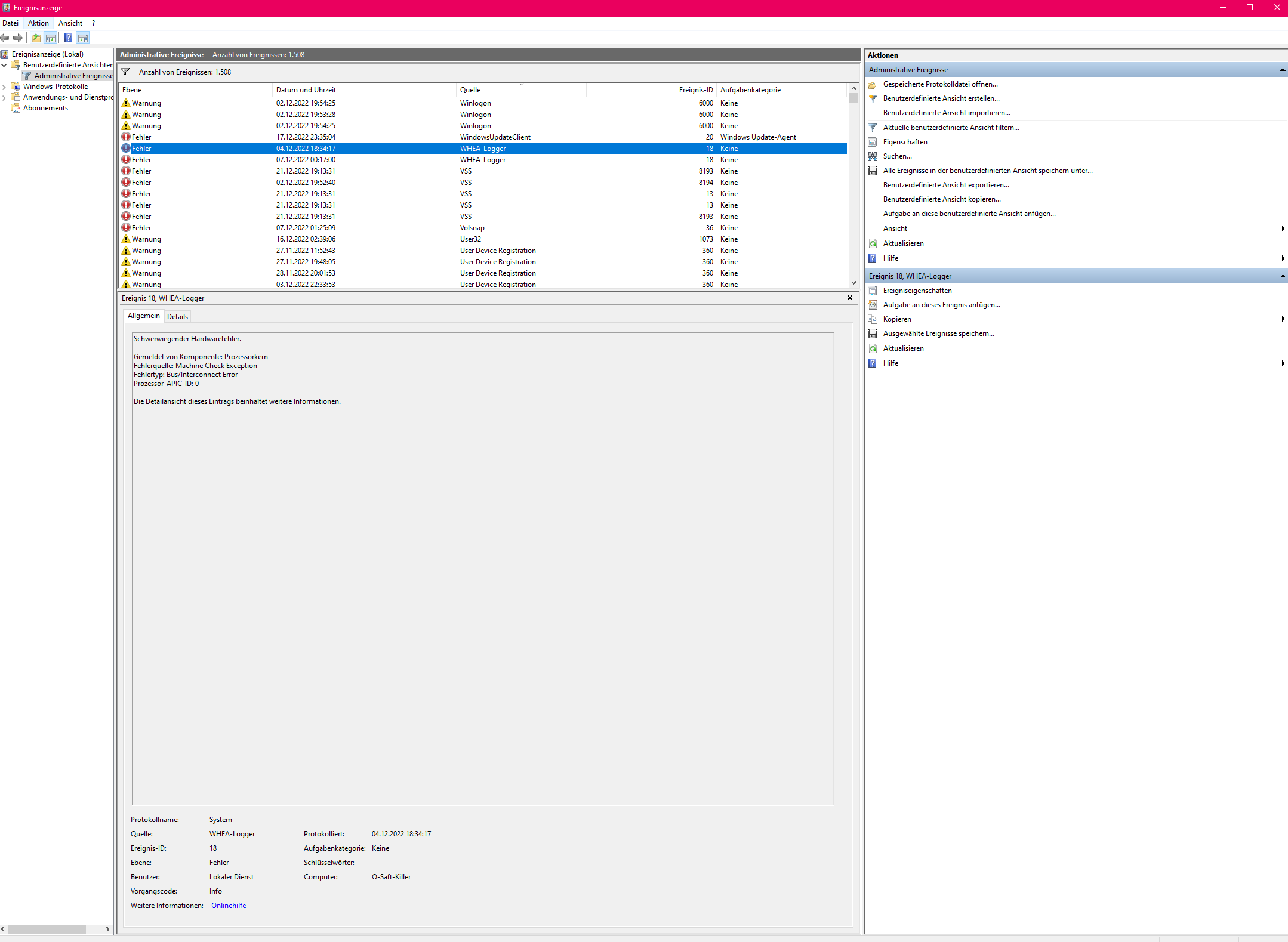Sort by the Datum und Uhrzeit column header

[x=364, y=90]
